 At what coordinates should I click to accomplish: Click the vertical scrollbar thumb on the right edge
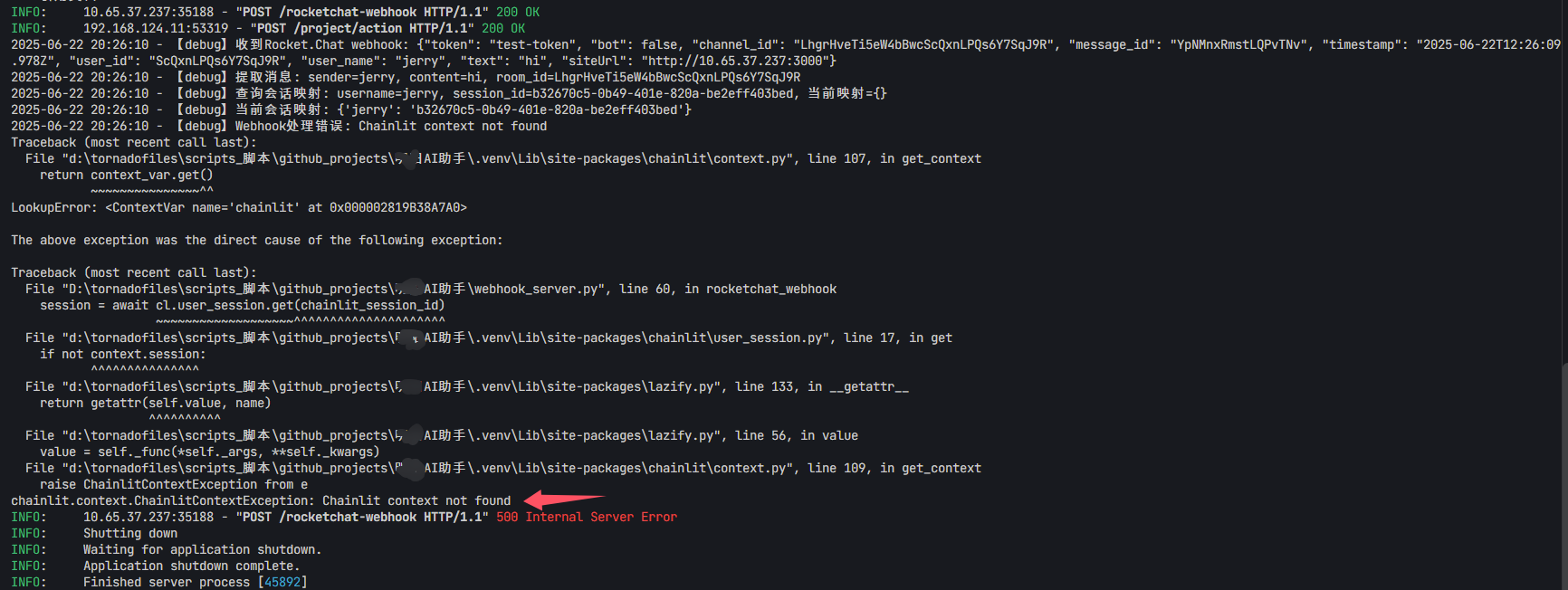click(1564, 475)
